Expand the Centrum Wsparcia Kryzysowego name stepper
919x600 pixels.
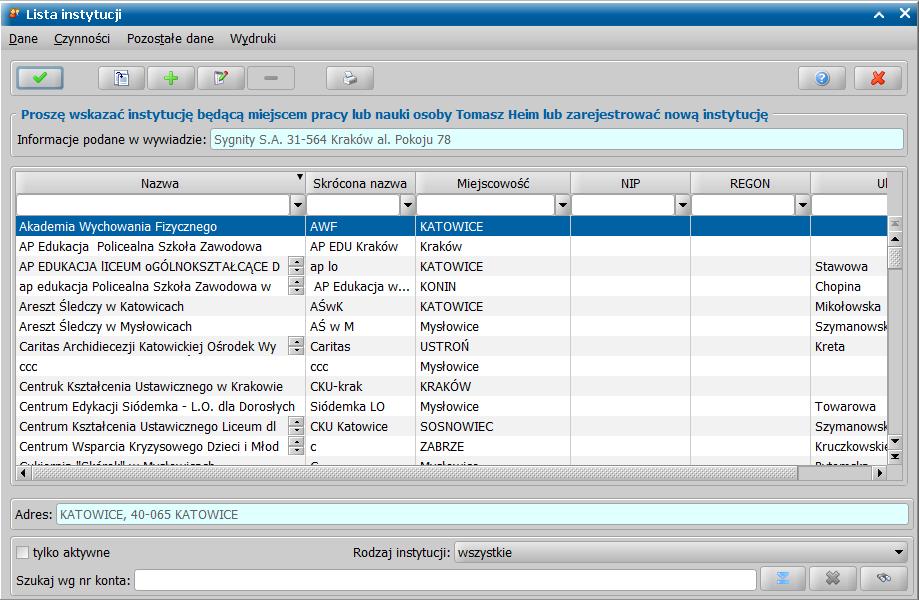click(x=297, y=446)
